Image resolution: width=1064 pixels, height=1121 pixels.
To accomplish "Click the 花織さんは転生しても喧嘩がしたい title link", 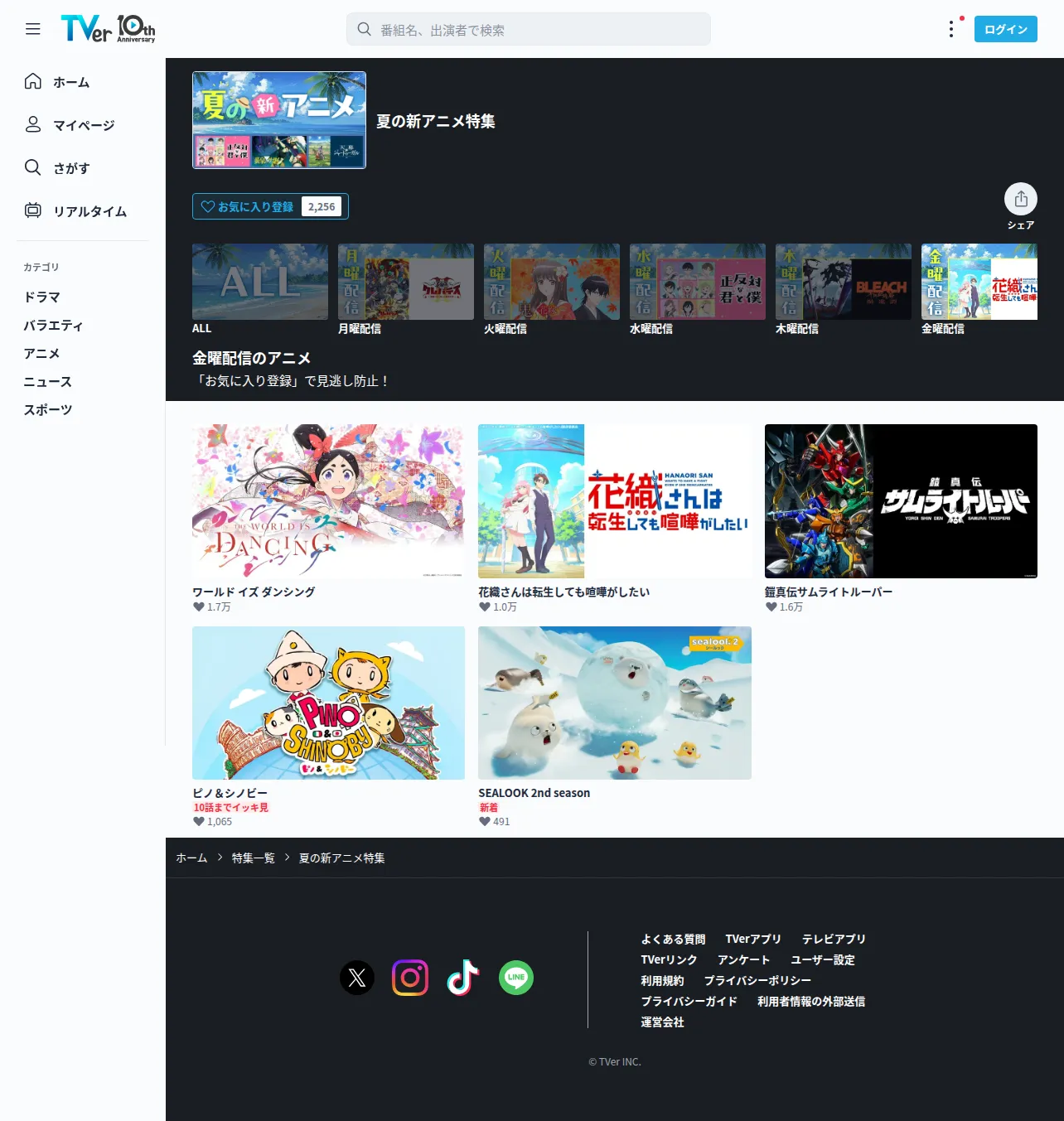I will click(x=564, y=592).
